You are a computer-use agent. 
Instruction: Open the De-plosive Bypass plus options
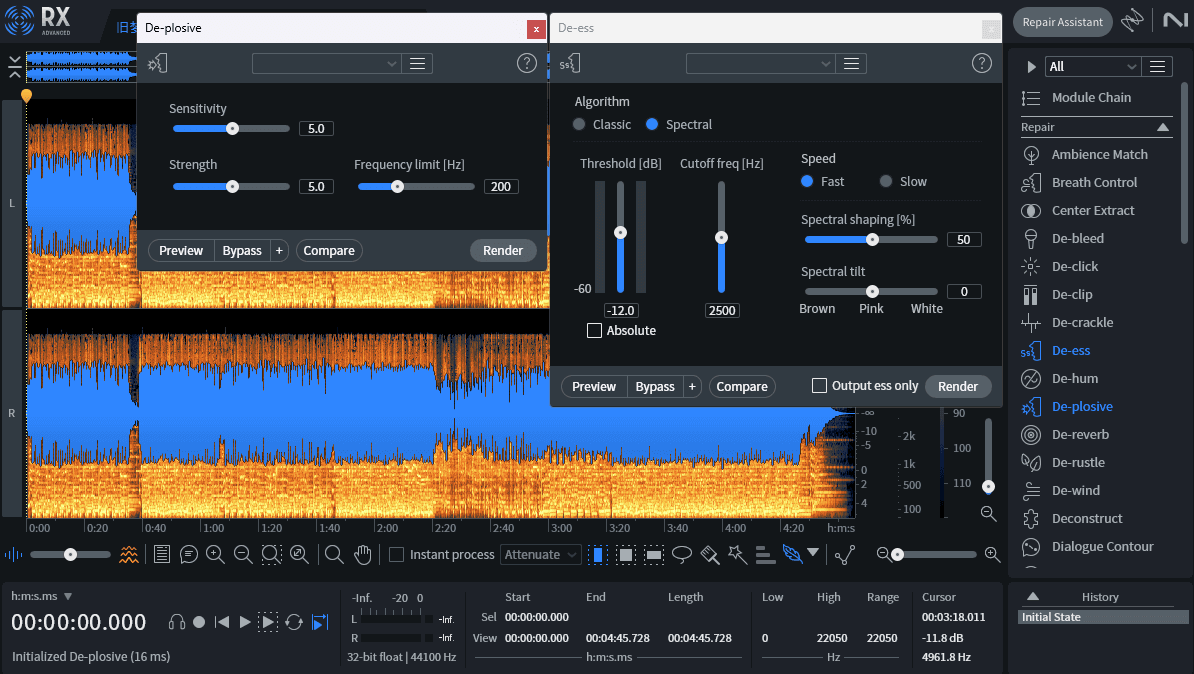279,251
